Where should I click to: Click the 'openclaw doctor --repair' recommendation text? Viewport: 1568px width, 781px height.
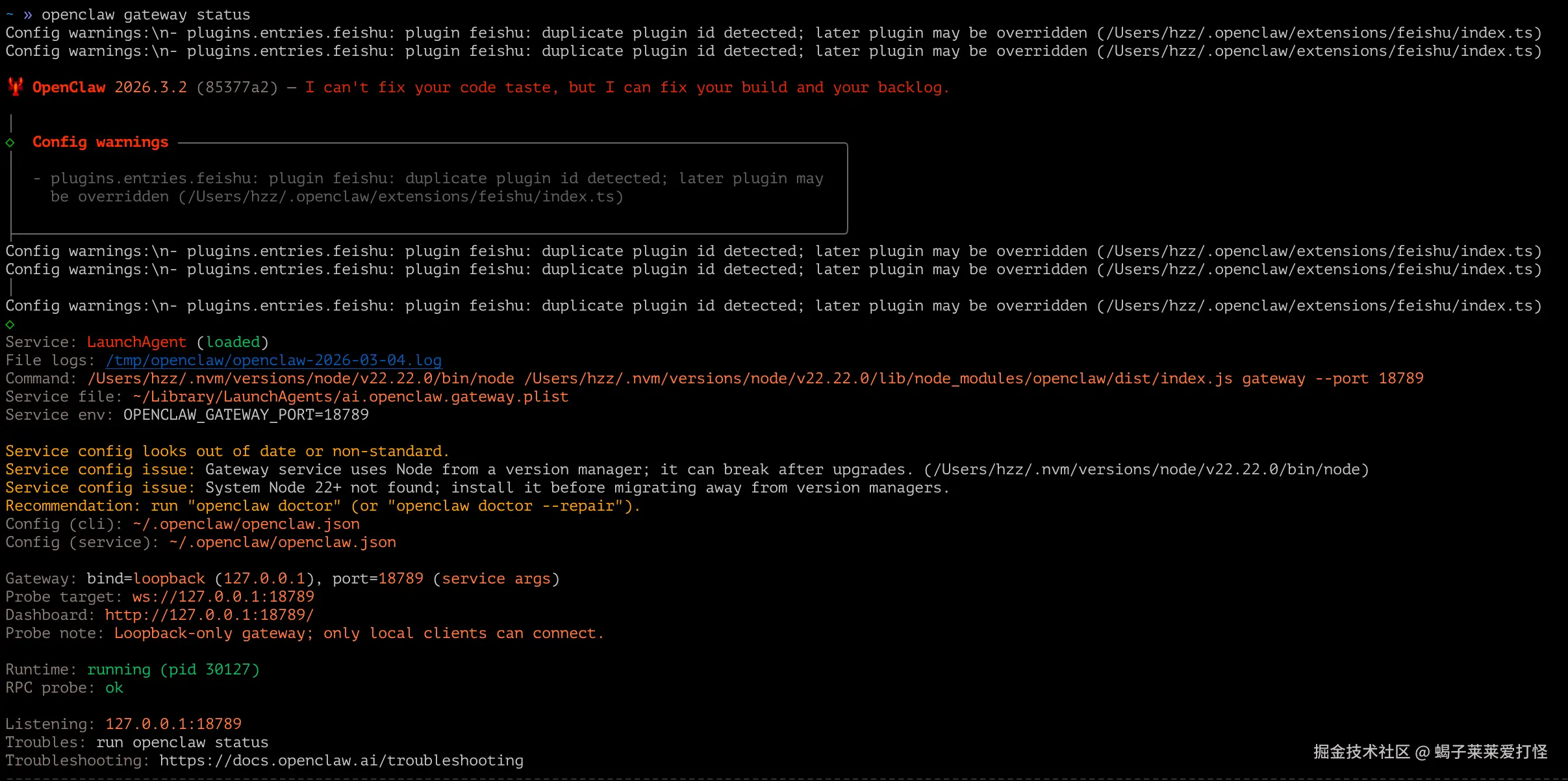[505, 506]
